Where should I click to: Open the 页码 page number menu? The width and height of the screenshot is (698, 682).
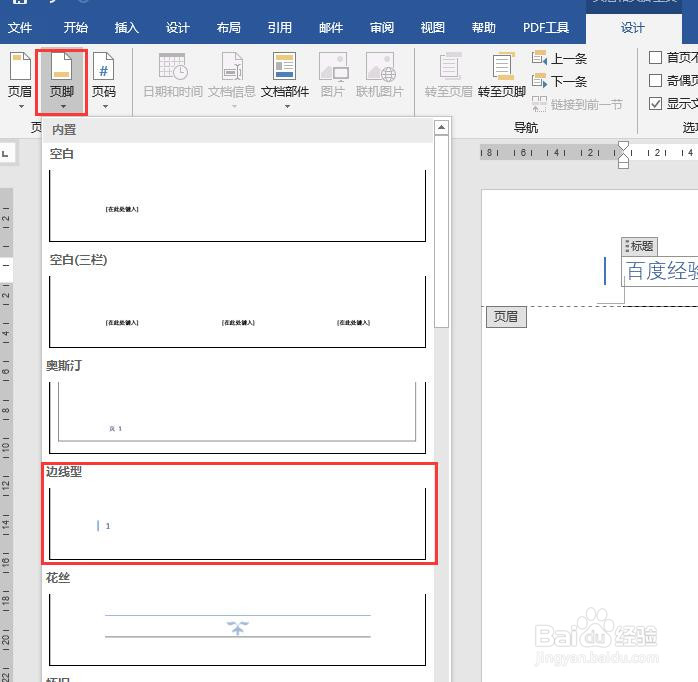click(x=104, y=80)
